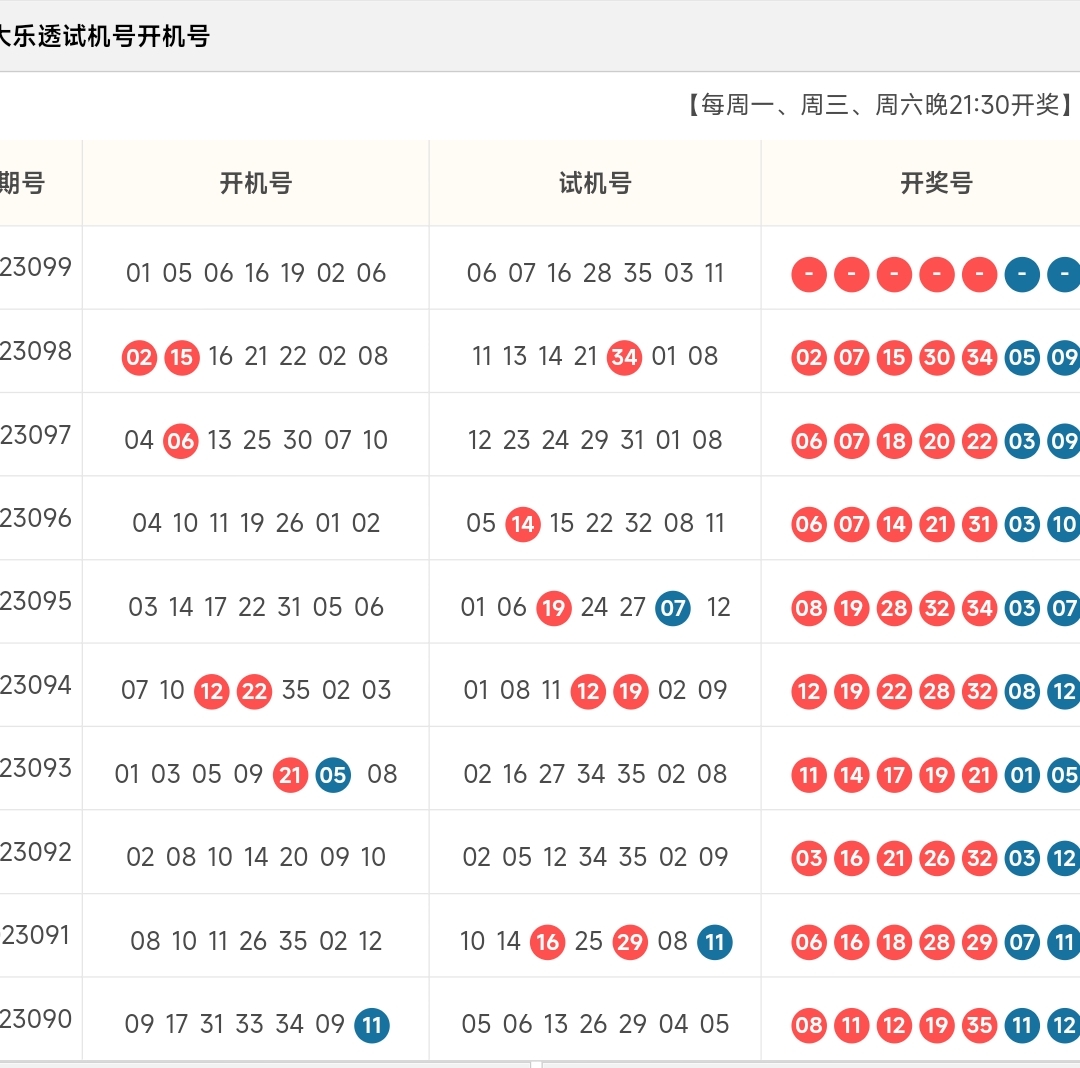
Task: Click blue ball 01 in 23093 开奖号
Action: [1022, 775]
